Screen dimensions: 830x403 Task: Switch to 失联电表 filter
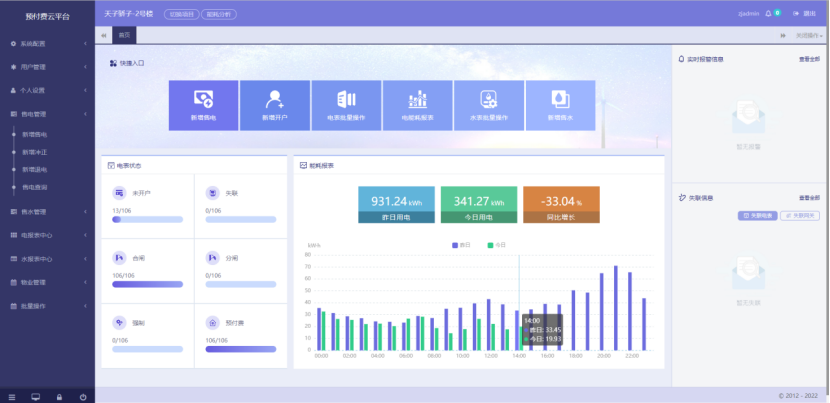(x=757, y=215)
